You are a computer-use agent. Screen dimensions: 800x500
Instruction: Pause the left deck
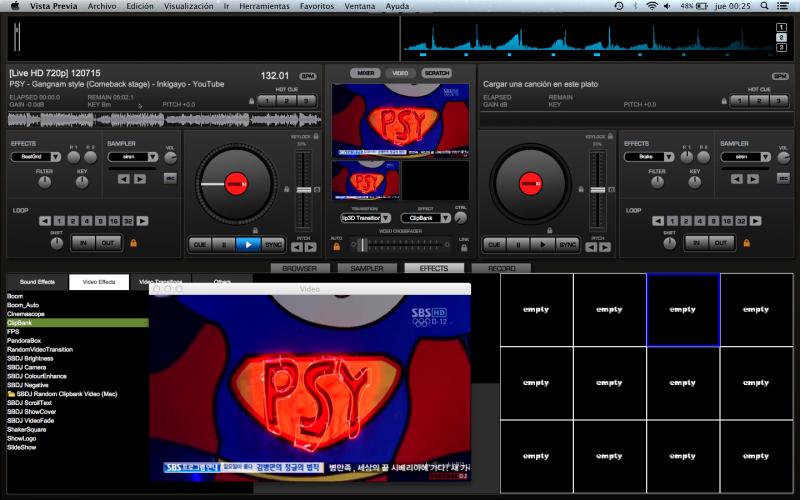tap(224, 245)
